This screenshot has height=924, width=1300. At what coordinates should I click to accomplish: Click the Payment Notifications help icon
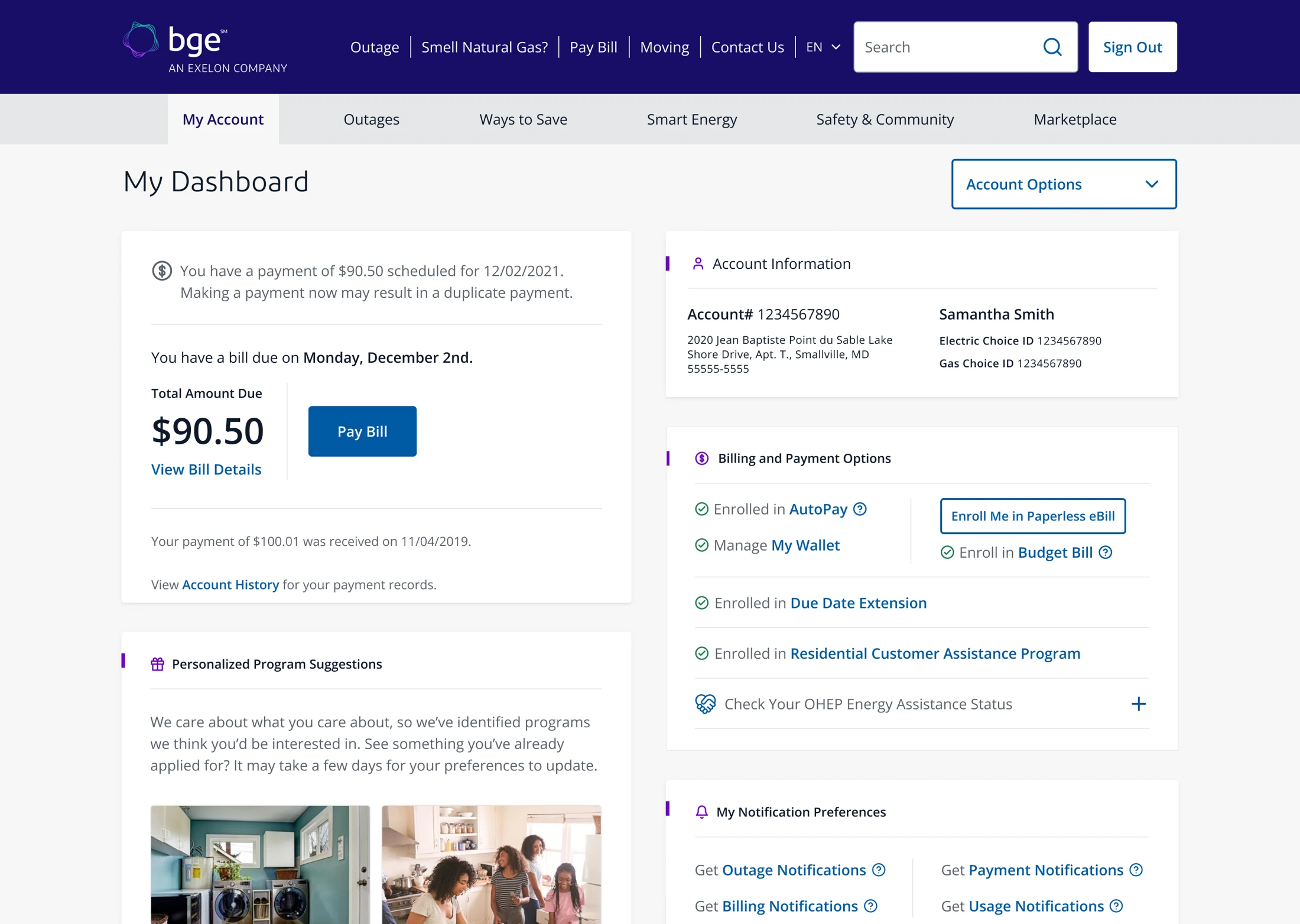1136,870
